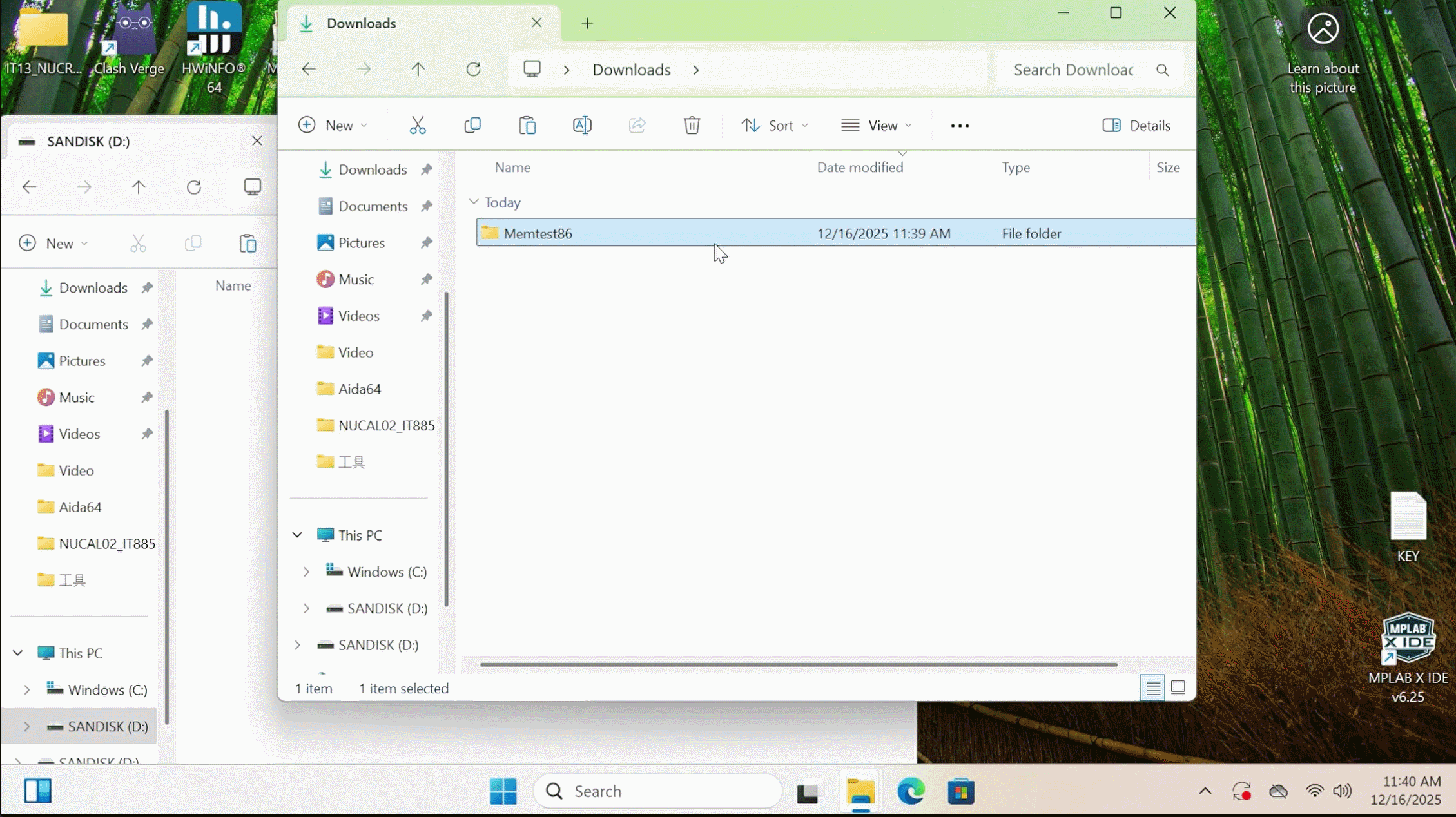
Task: Open the New item button in Downloads
Action: (x=333, y=125)
